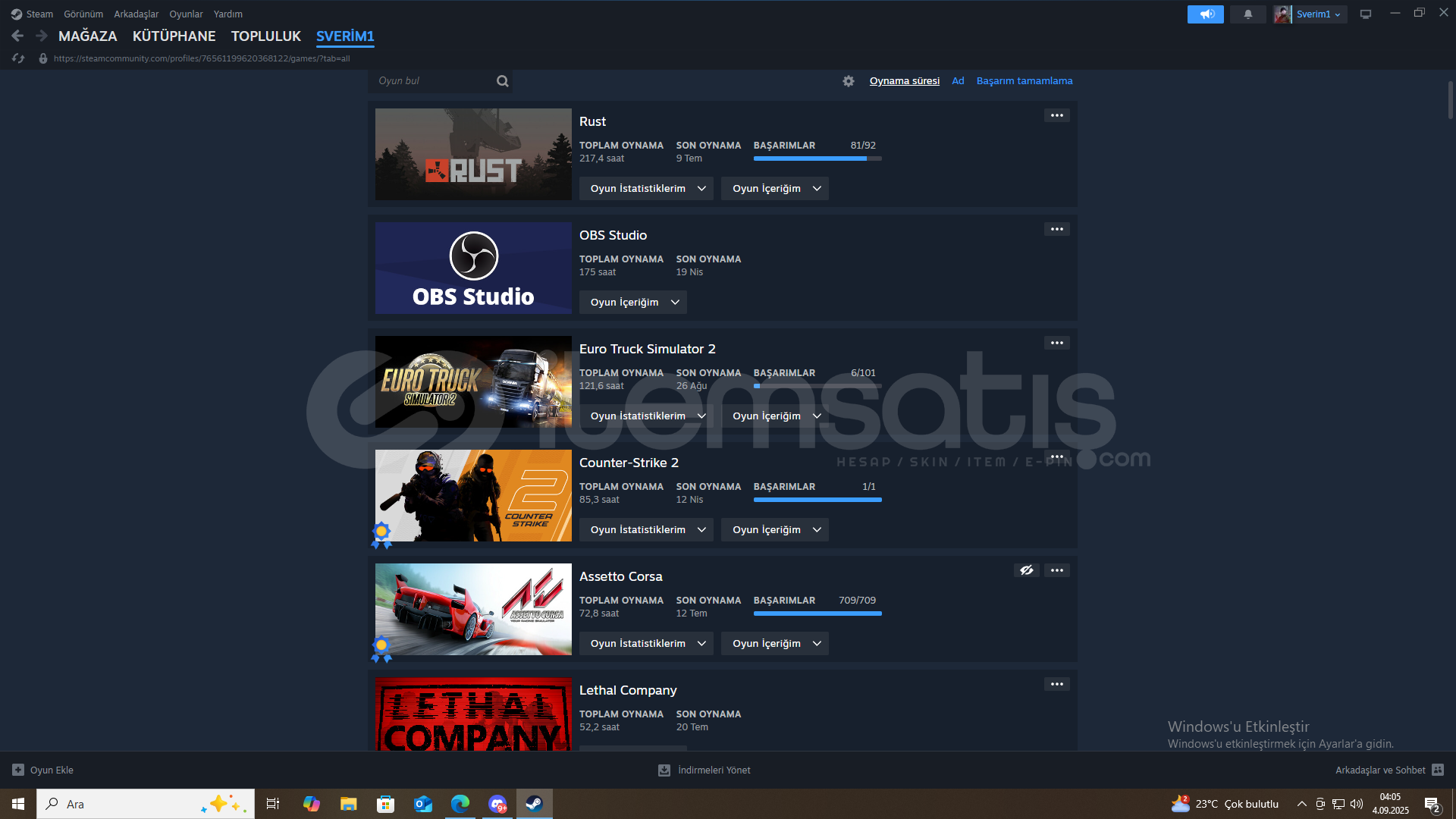Toggle Assetto Corsa hidden visibility eye
Viewport: 1456px width, 819px height.
(1027, 570)
